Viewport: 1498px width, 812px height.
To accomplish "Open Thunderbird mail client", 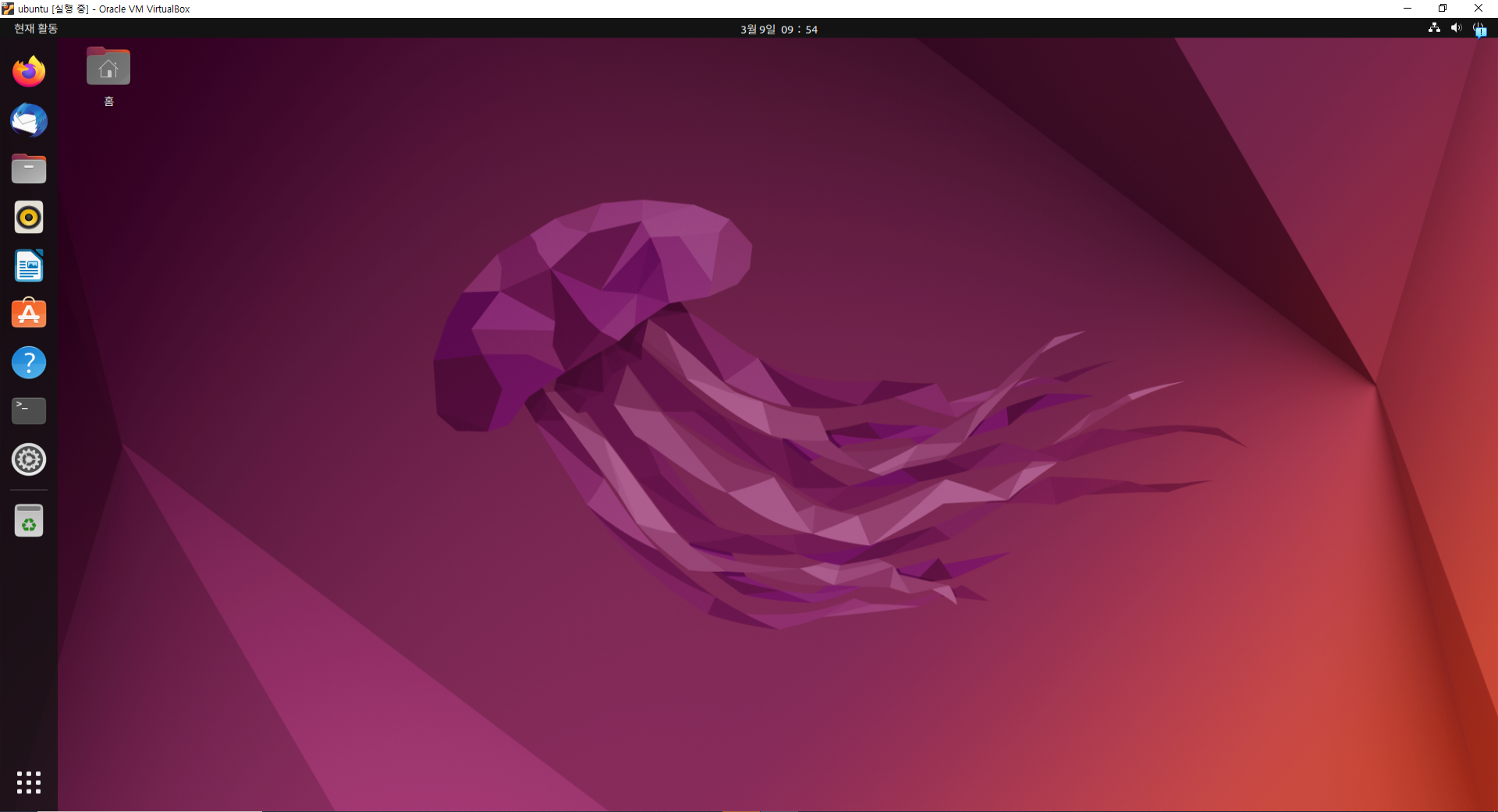I will coord(29,120).
